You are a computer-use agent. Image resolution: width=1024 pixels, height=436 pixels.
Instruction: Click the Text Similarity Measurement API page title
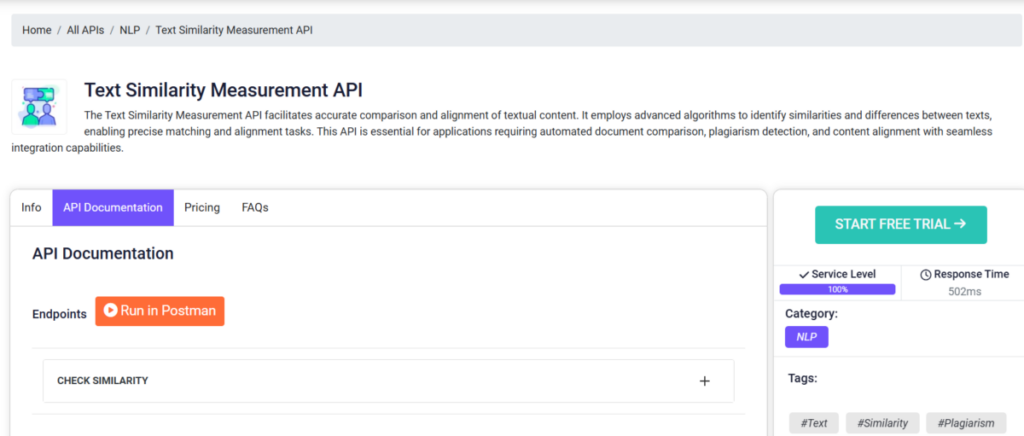[223, 90]
